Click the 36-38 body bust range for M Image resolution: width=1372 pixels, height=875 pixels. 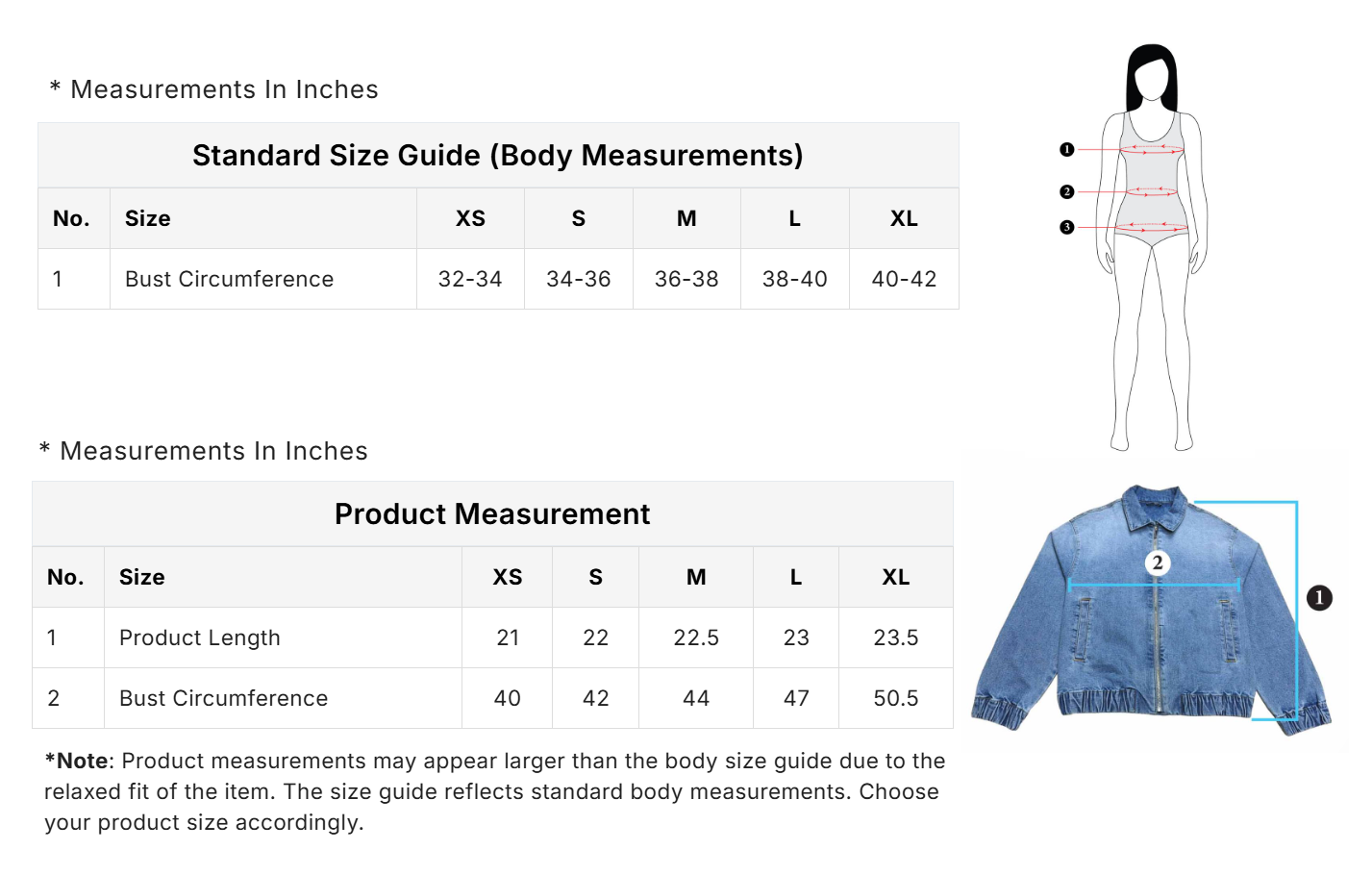(x=686, y=279)
